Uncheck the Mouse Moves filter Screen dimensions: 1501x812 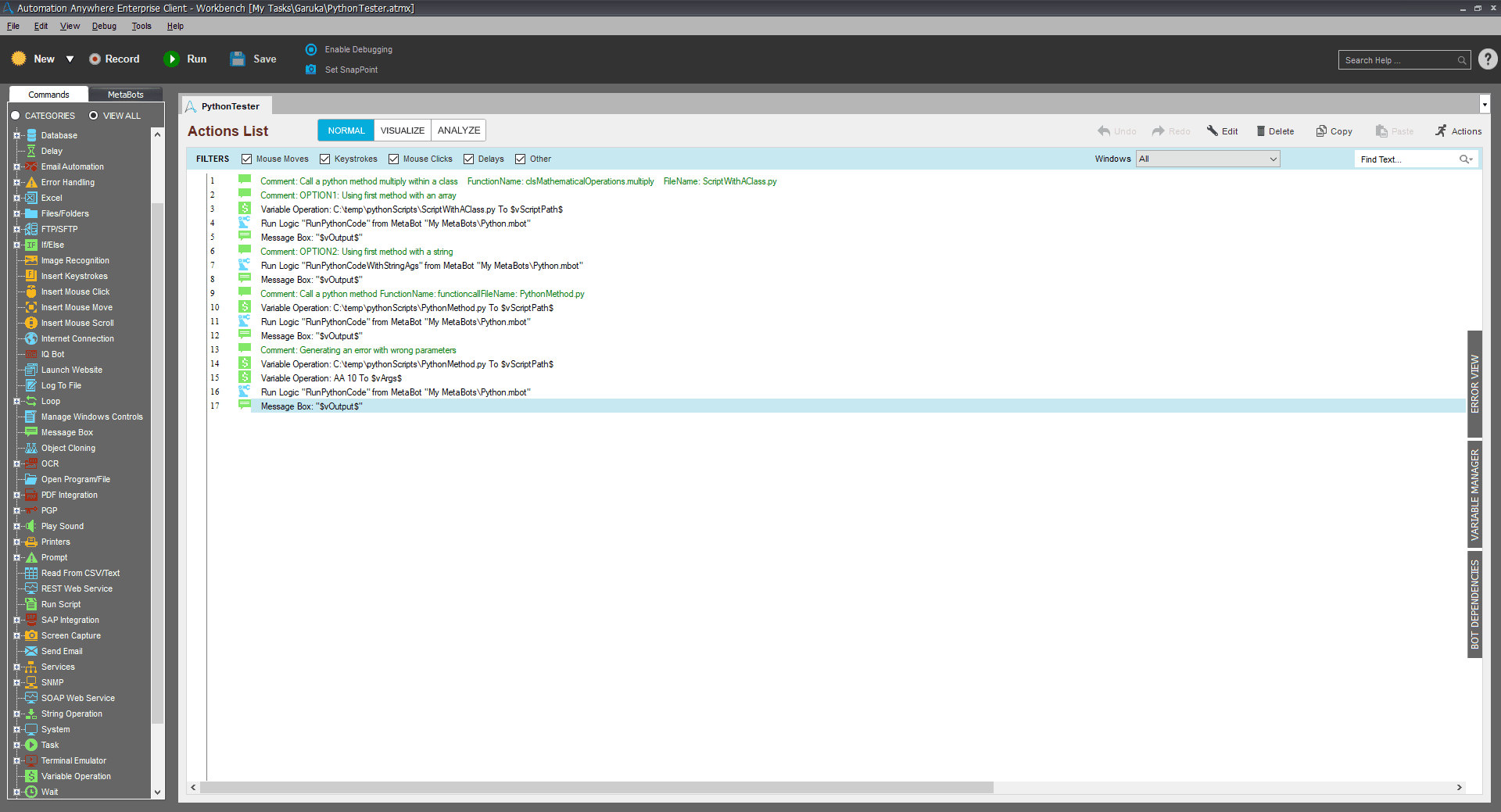pos(246,159)
